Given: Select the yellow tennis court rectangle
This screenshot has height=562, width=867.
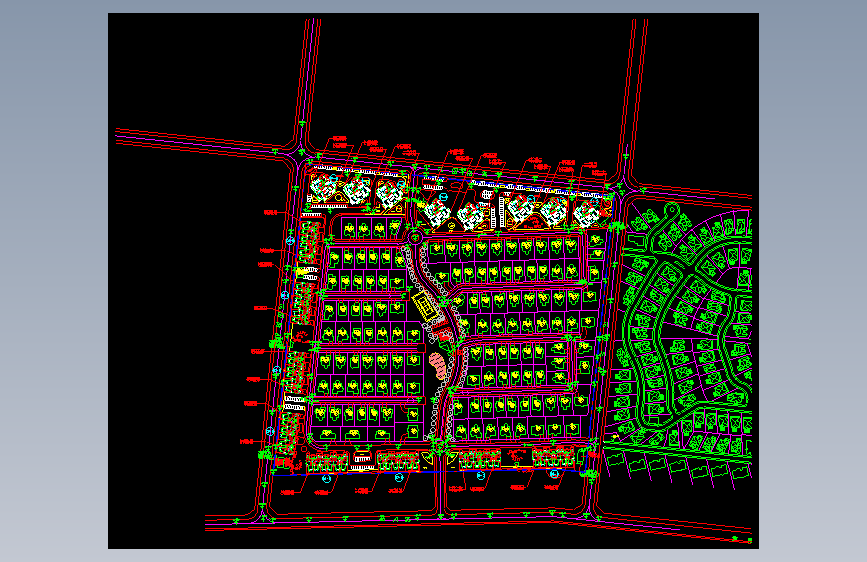Looking at the screenshot, I should click(426, 306).
